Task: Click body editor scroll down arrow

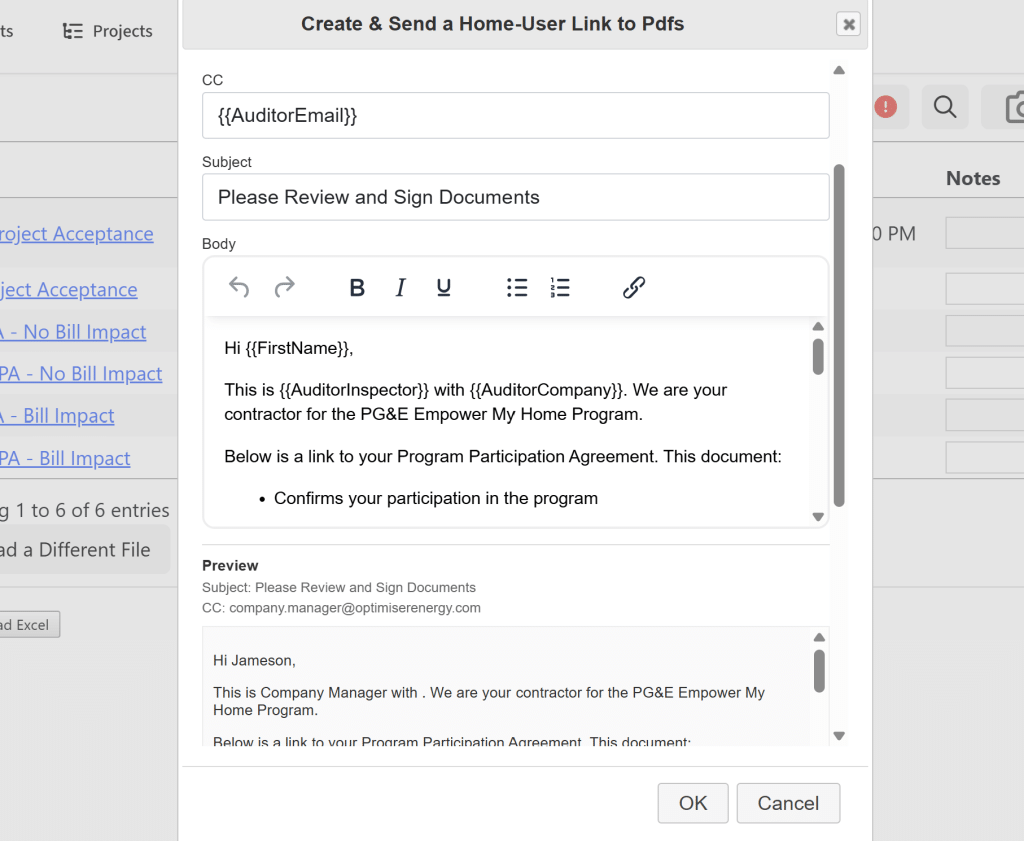Action: pos(818,516)
